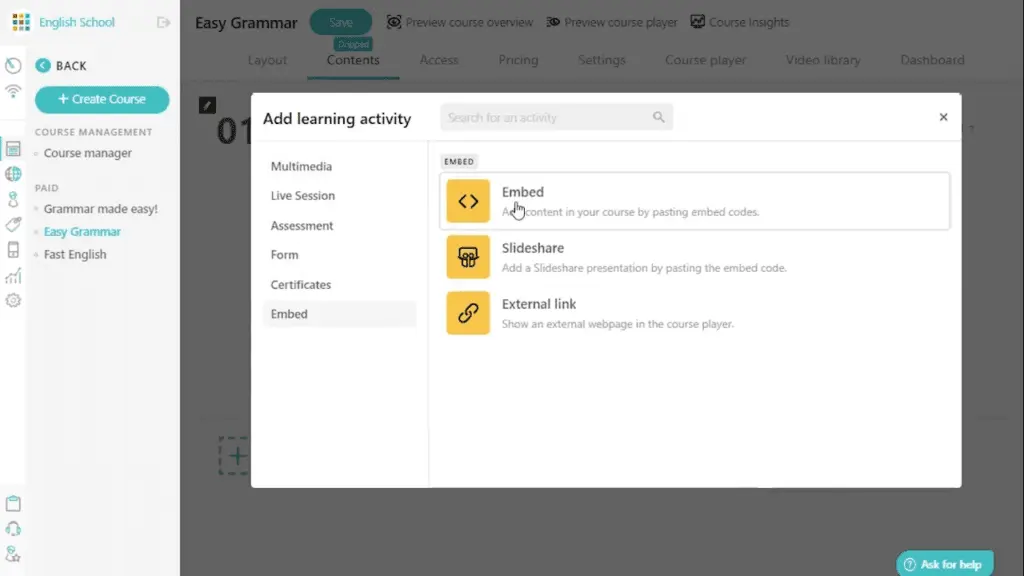Open the Easy Grammar course
Image resolution: width=1024 pixels, height=576 pixels.
coord(82,232)
